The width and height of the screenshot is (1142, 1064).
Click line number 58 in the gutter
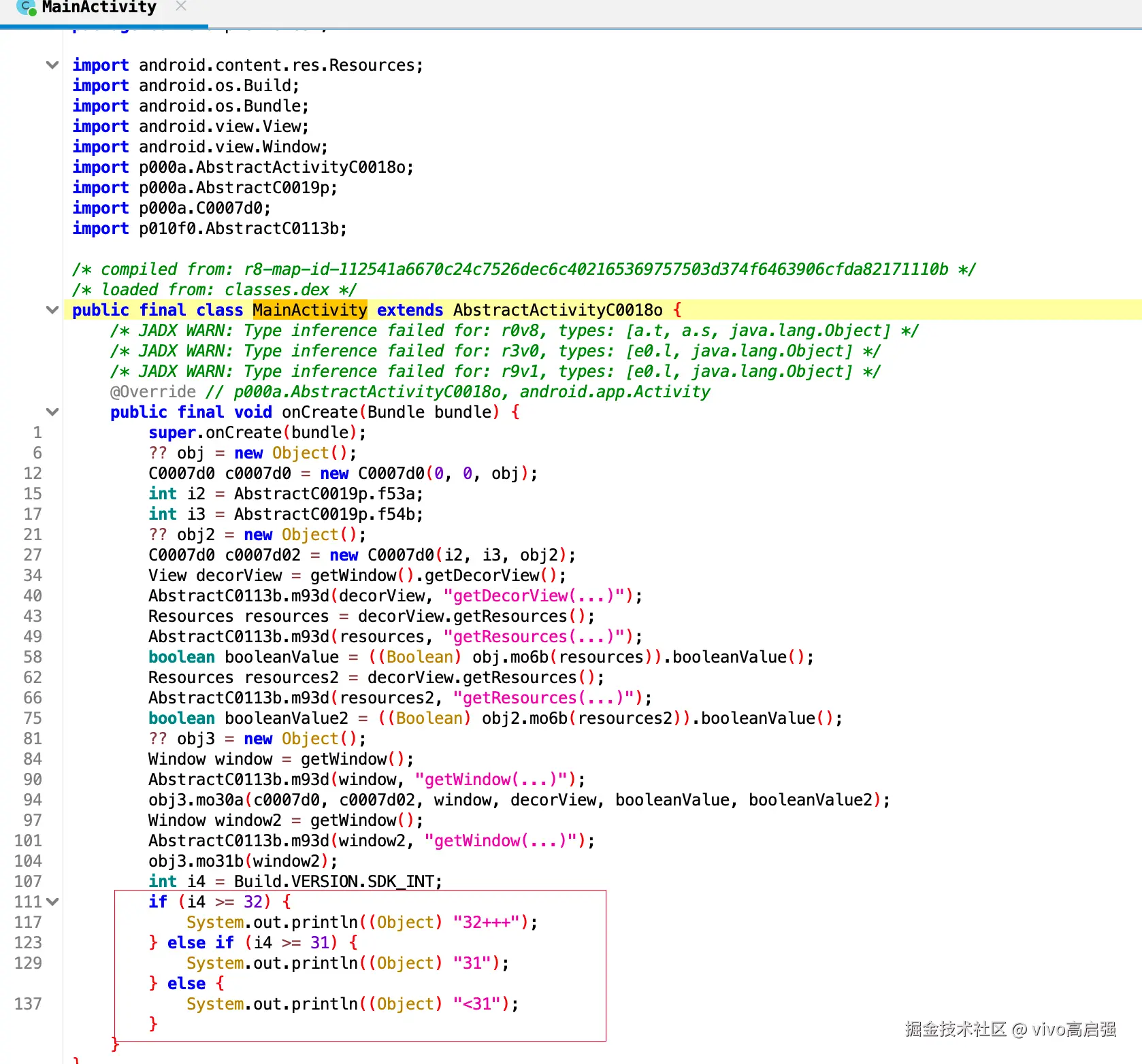32,657
